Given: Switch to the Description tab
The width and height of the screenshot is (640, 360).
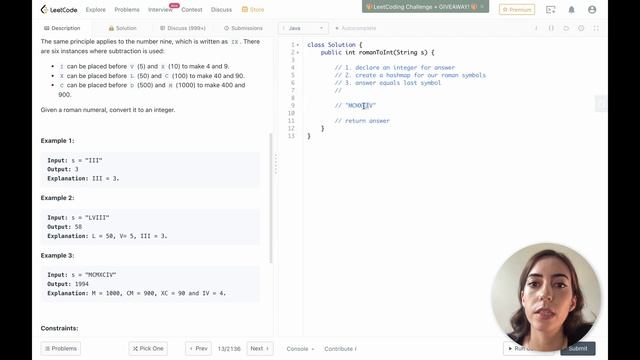Looking at the screenshot, I should (x=62, y=28).
